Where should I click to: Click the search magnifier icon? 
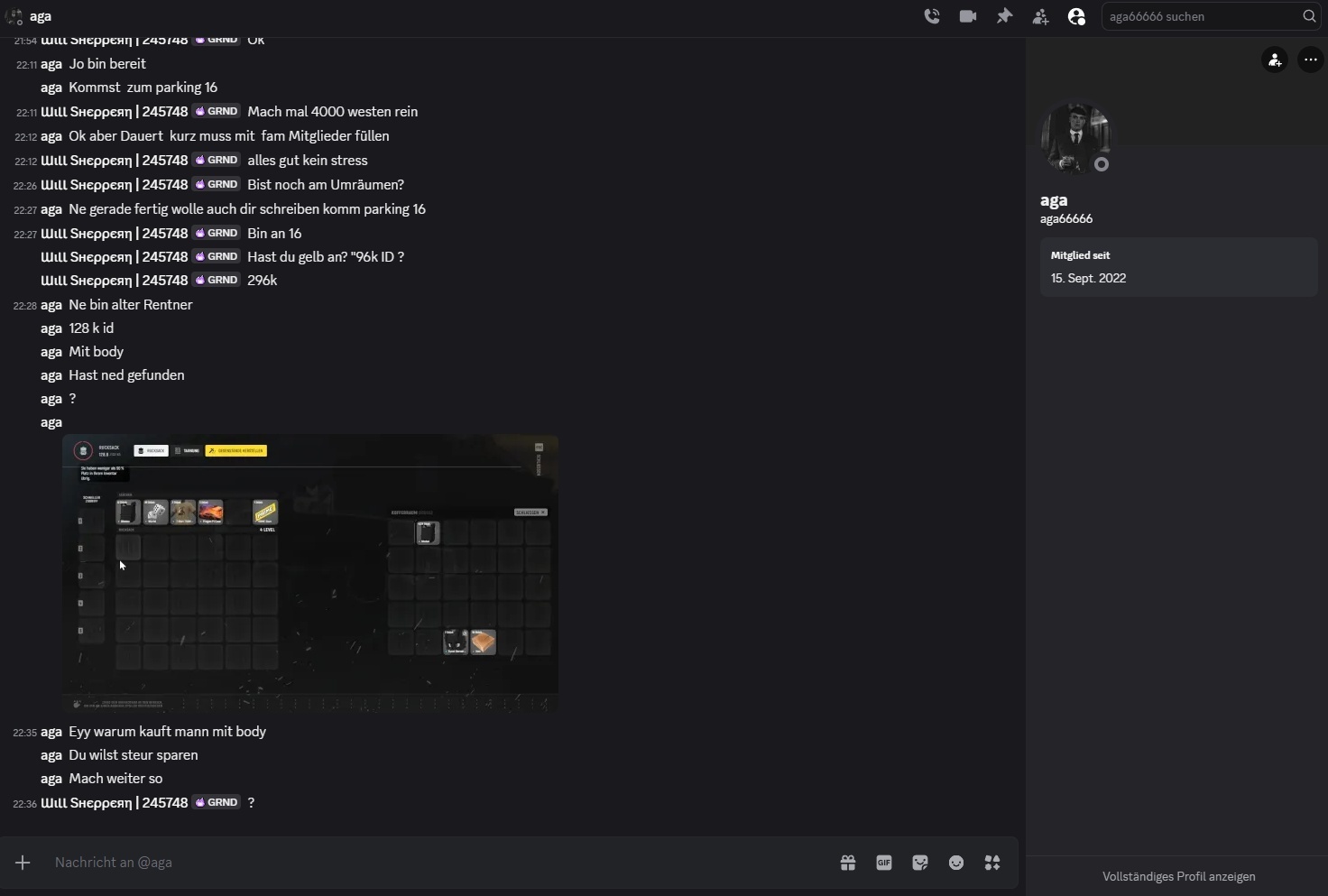click(1309, 16)
